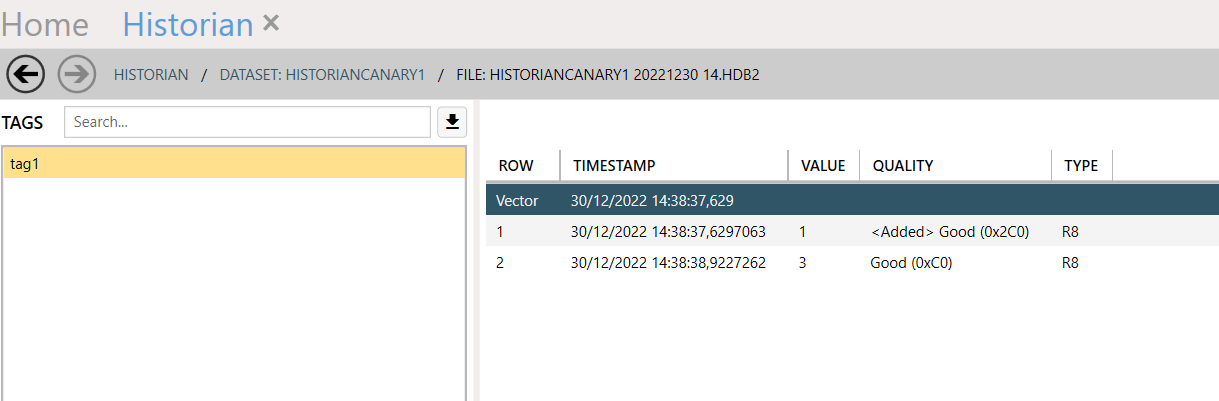Close the Historian tab with the X
Viewport: 1219px width, 401px height.
(270, 23)
